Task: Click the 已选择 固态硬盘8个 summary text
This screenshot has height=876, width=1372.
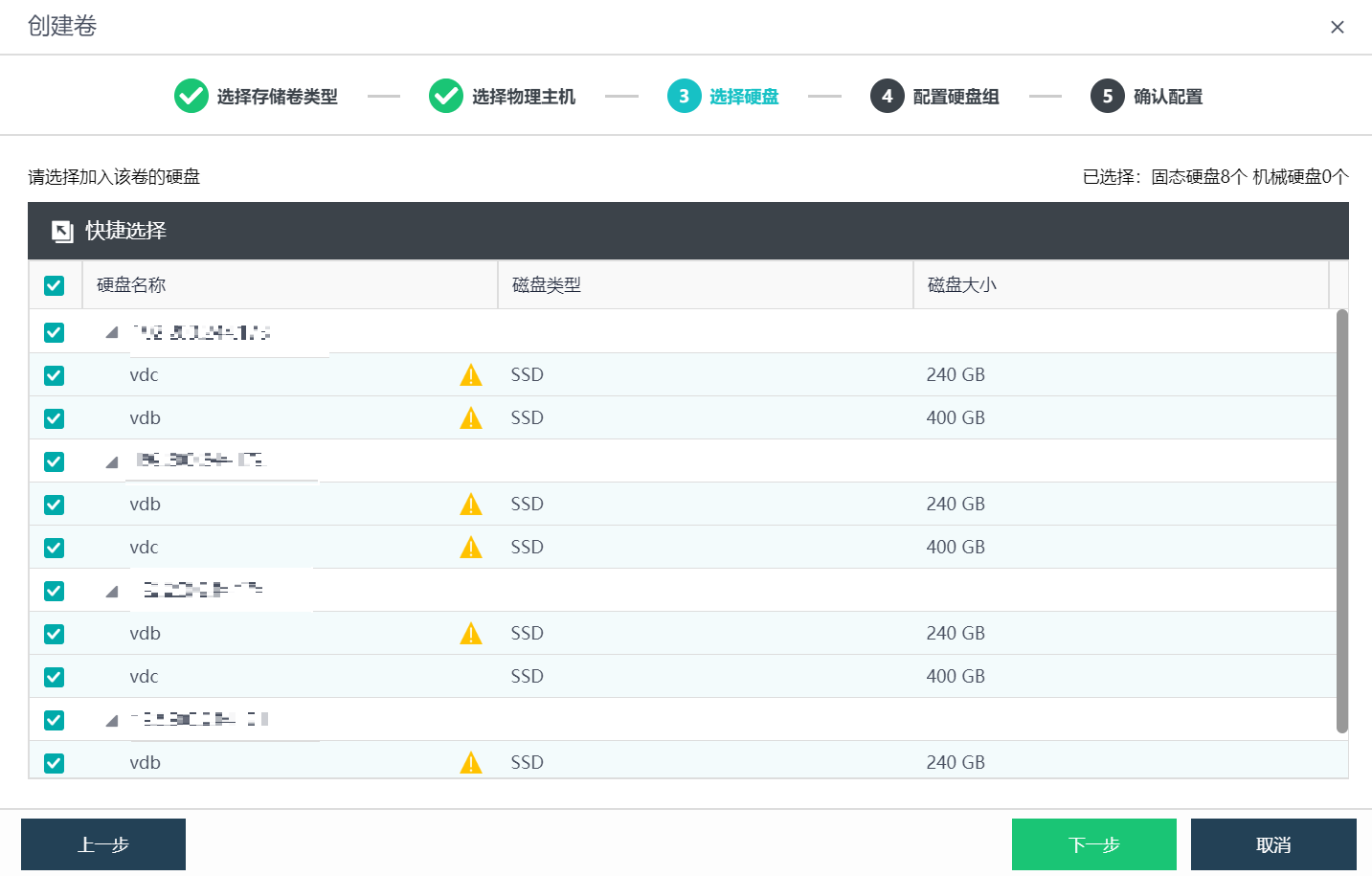Action: pos(1215,177)
